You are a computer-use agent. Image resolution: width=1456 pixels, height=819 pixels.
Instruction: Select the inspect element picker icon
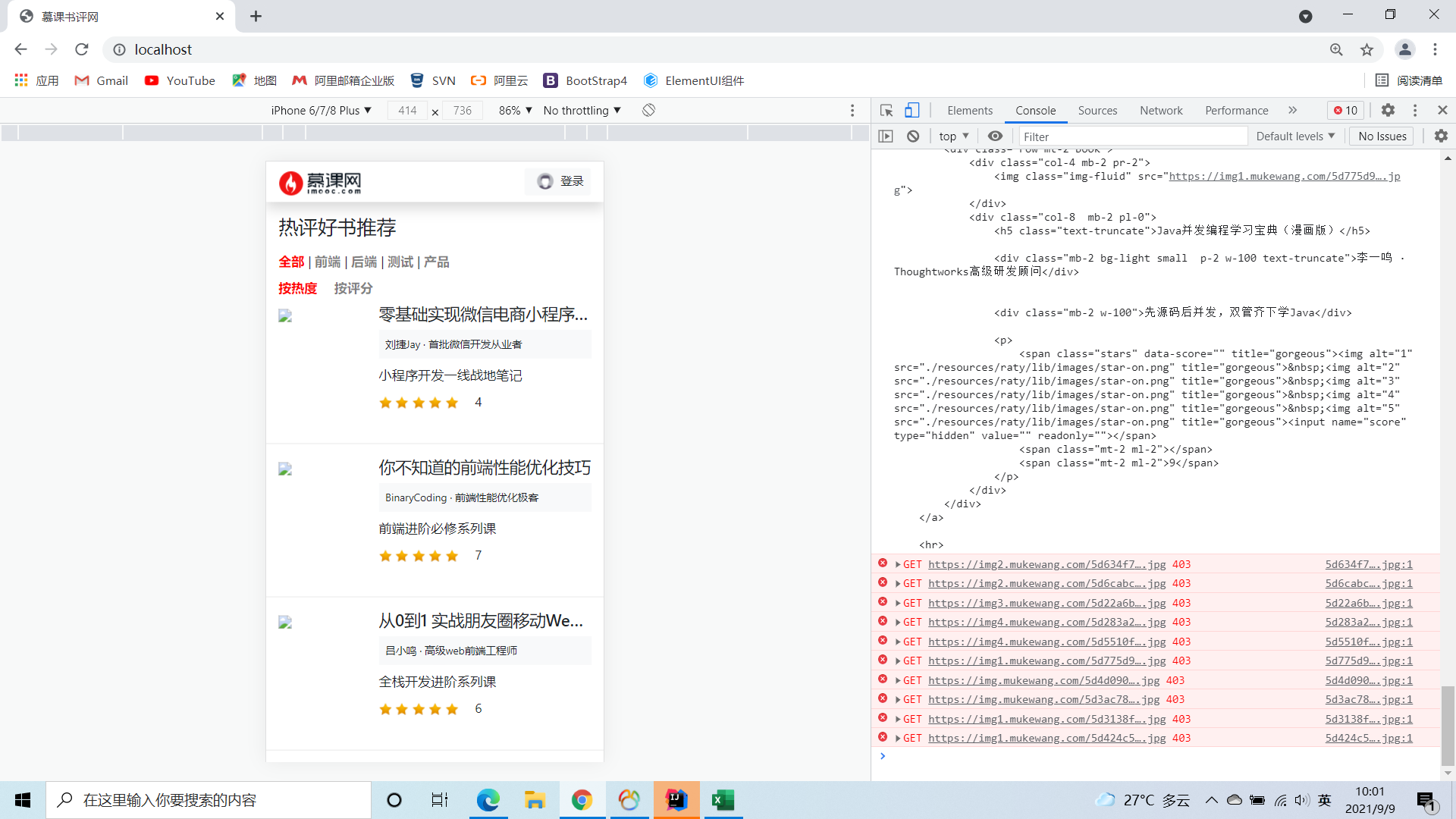(886, 111)
